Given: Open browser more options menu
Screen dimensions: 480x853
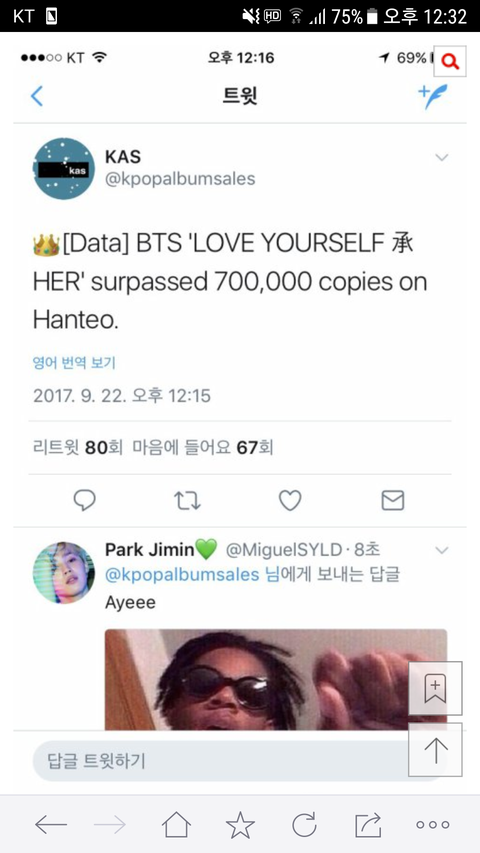Looking at the screenshot, I should point(433,825).
